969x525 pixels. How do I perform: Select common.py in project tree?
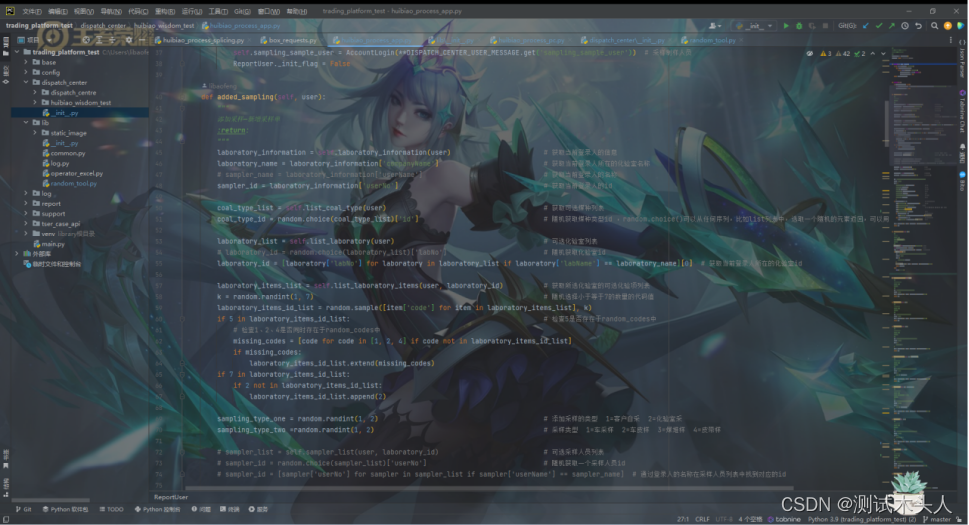[68, 153]
